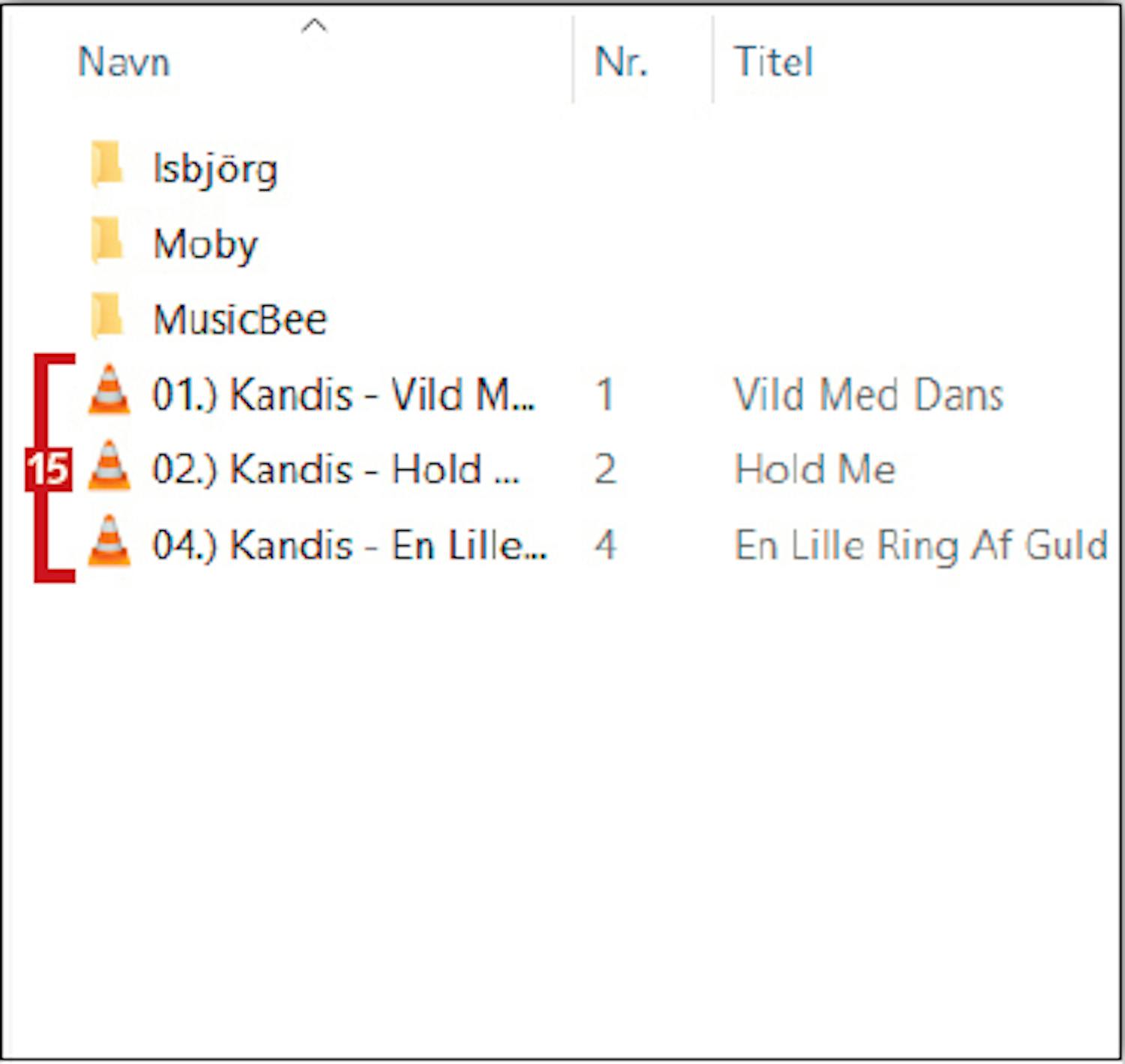Image resolution: width=1125 pixels, height=1064 pixels.
Task: Click the Isbjörg folder icon
Action: coord(107,165)
